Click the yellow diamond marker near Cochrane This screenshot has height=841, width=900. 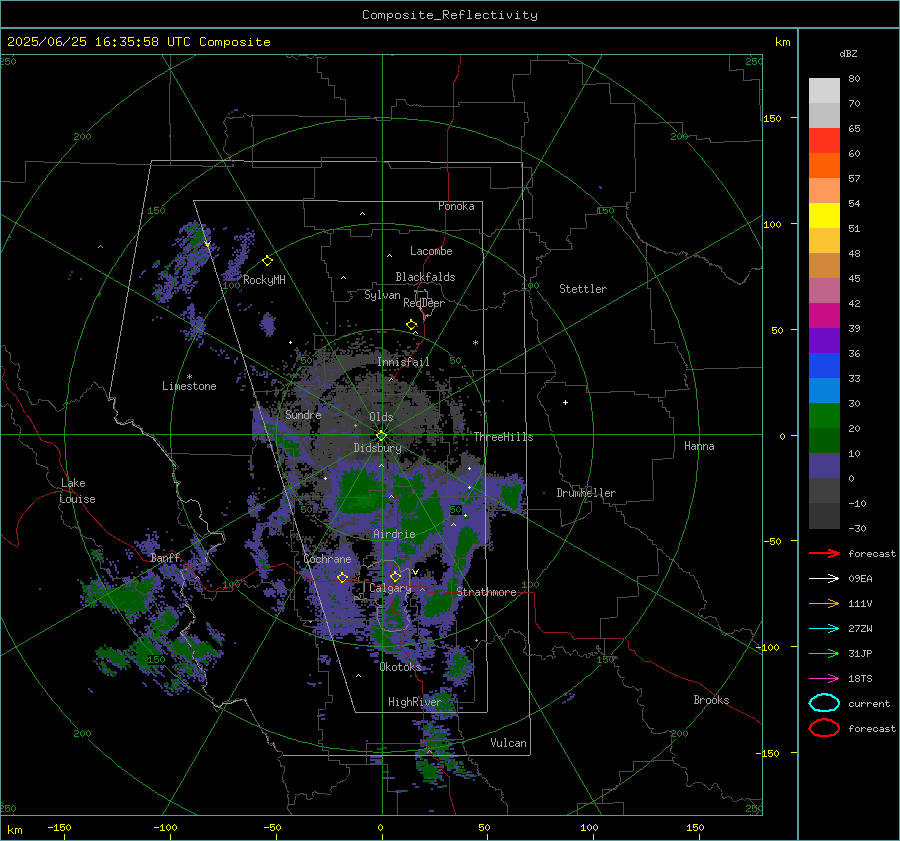point(342,577)
